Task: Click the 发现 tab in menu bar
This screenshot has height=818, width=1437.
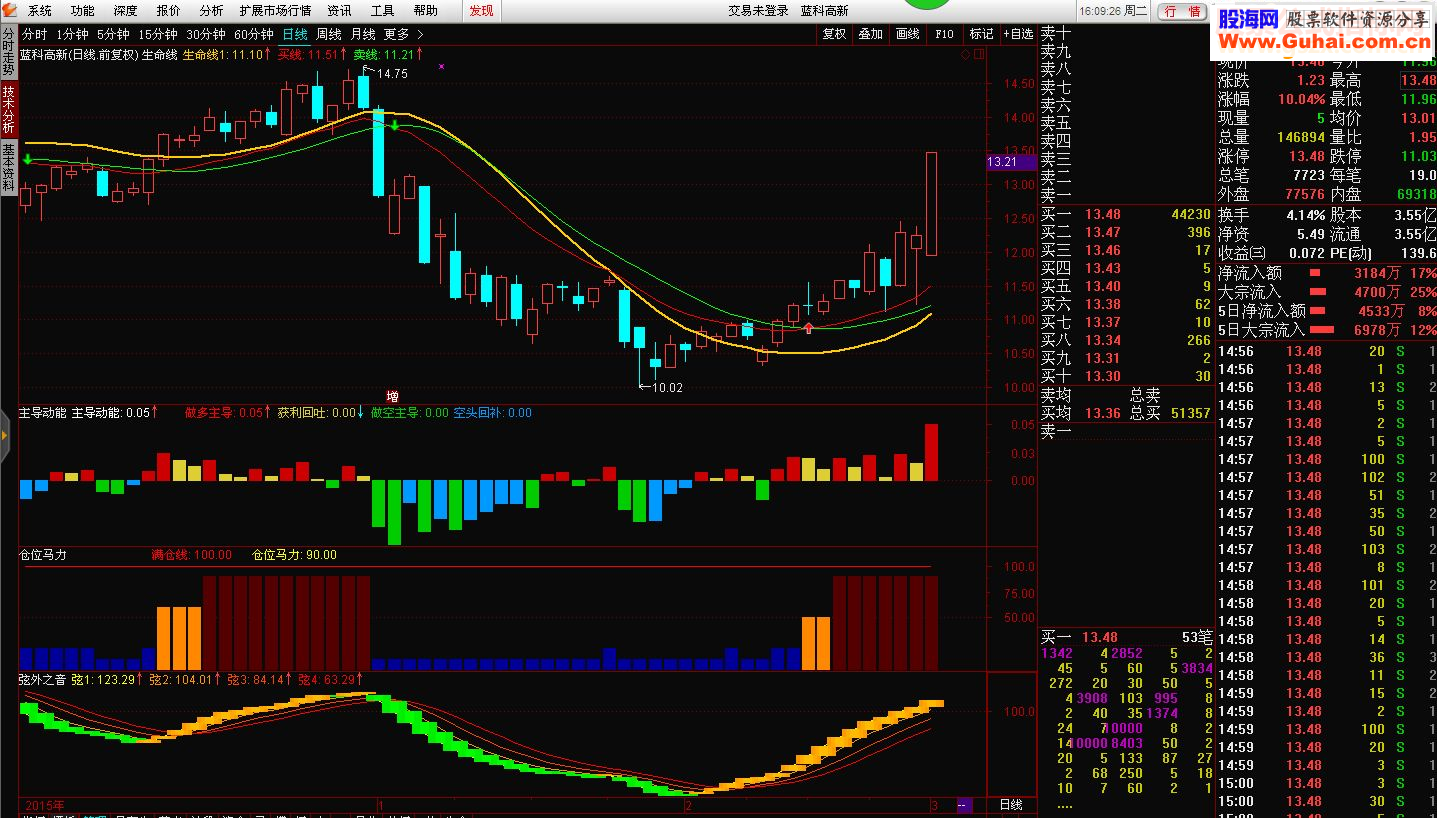Action: coord(481,11)
